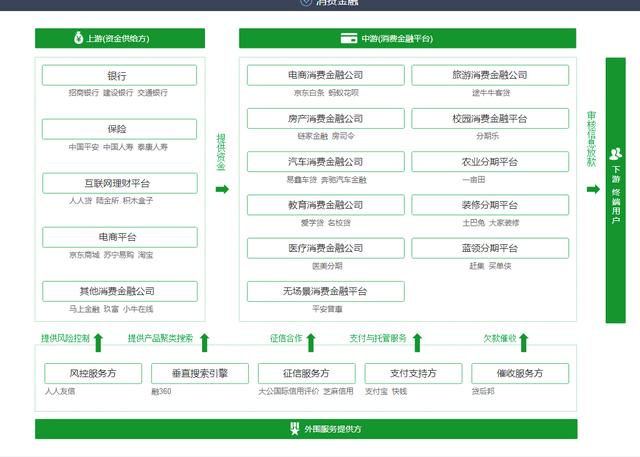Click the 垂直搜索引擎 box

pyautogui.click(x=200, y=373)
